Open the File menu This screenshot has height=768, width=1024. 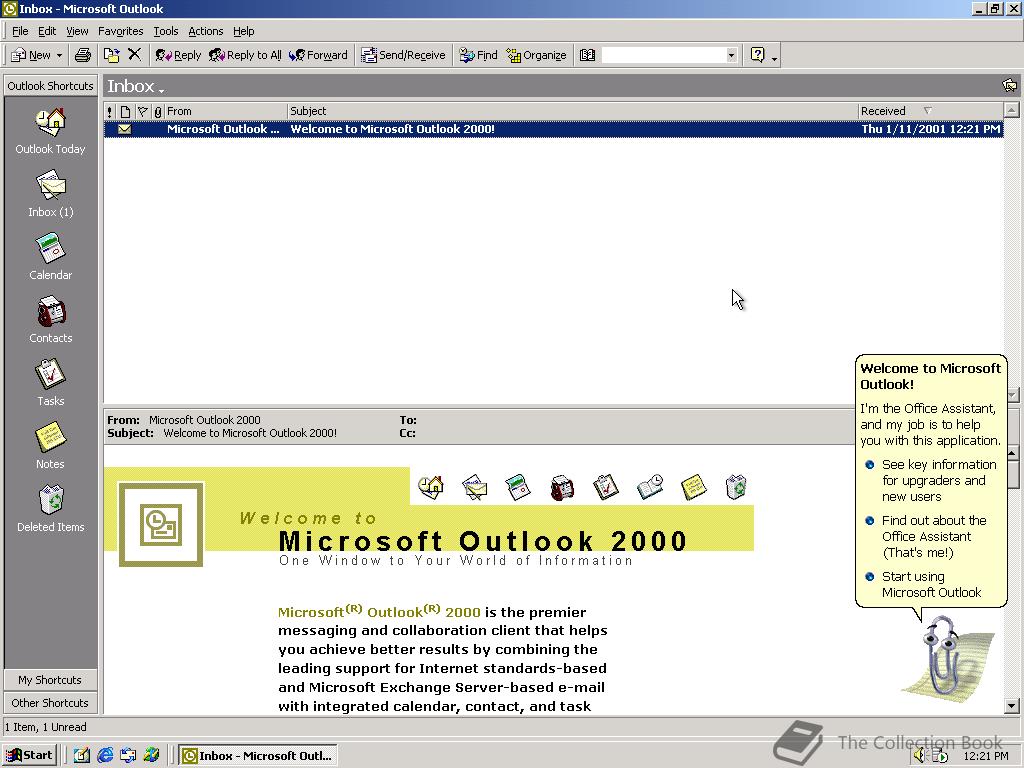point(20,31)
